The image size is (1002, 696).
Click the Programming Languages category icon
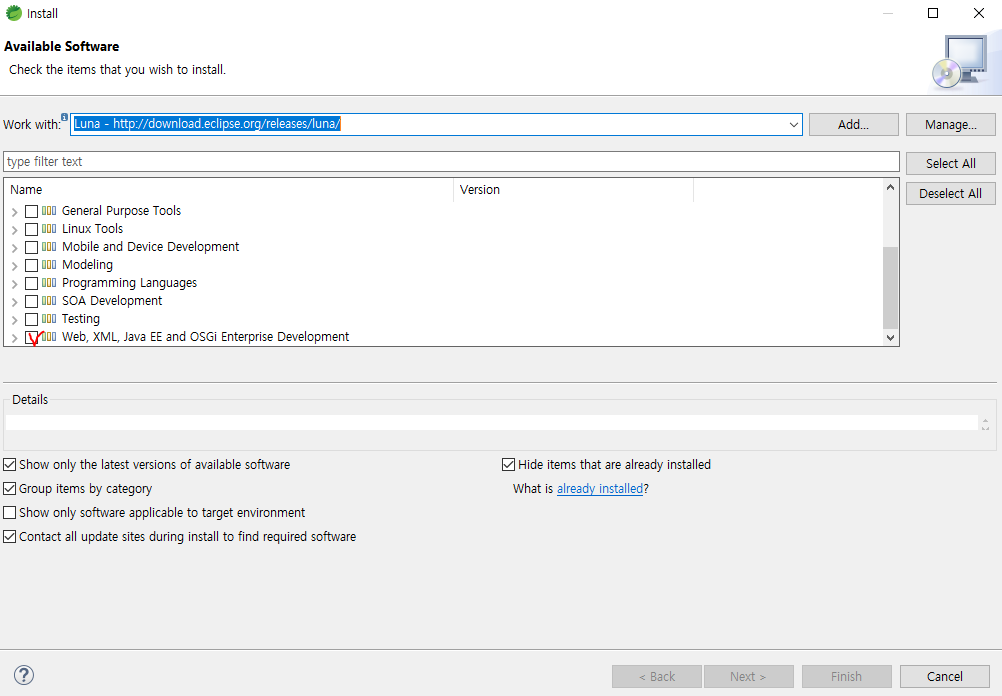(x=49, y=282)
